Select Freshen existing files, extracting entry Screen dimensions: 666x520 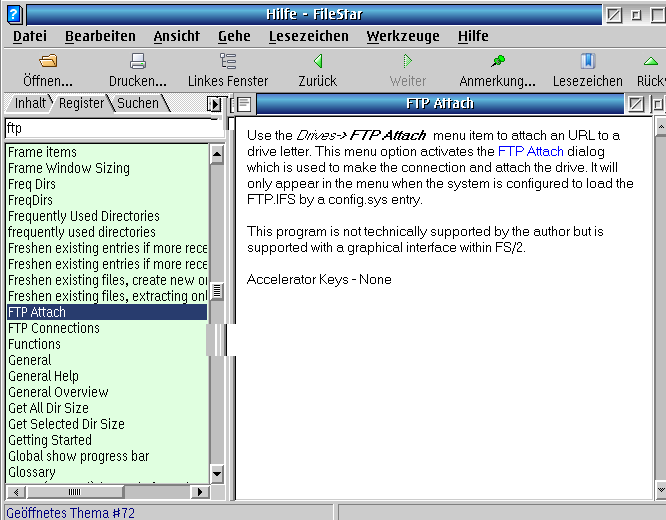pos(107,296)
